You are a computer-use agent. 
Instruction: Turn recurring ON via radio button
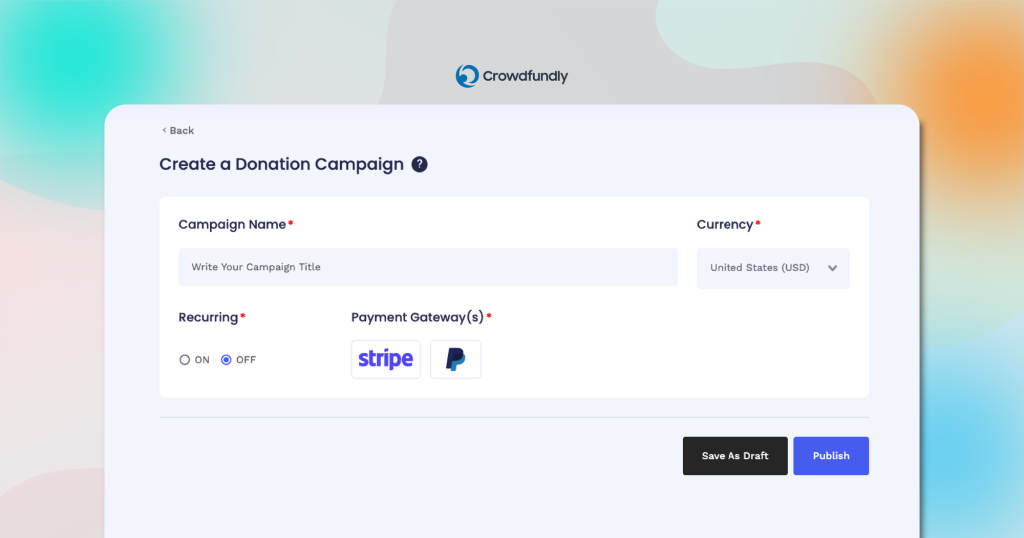(185, 360)
